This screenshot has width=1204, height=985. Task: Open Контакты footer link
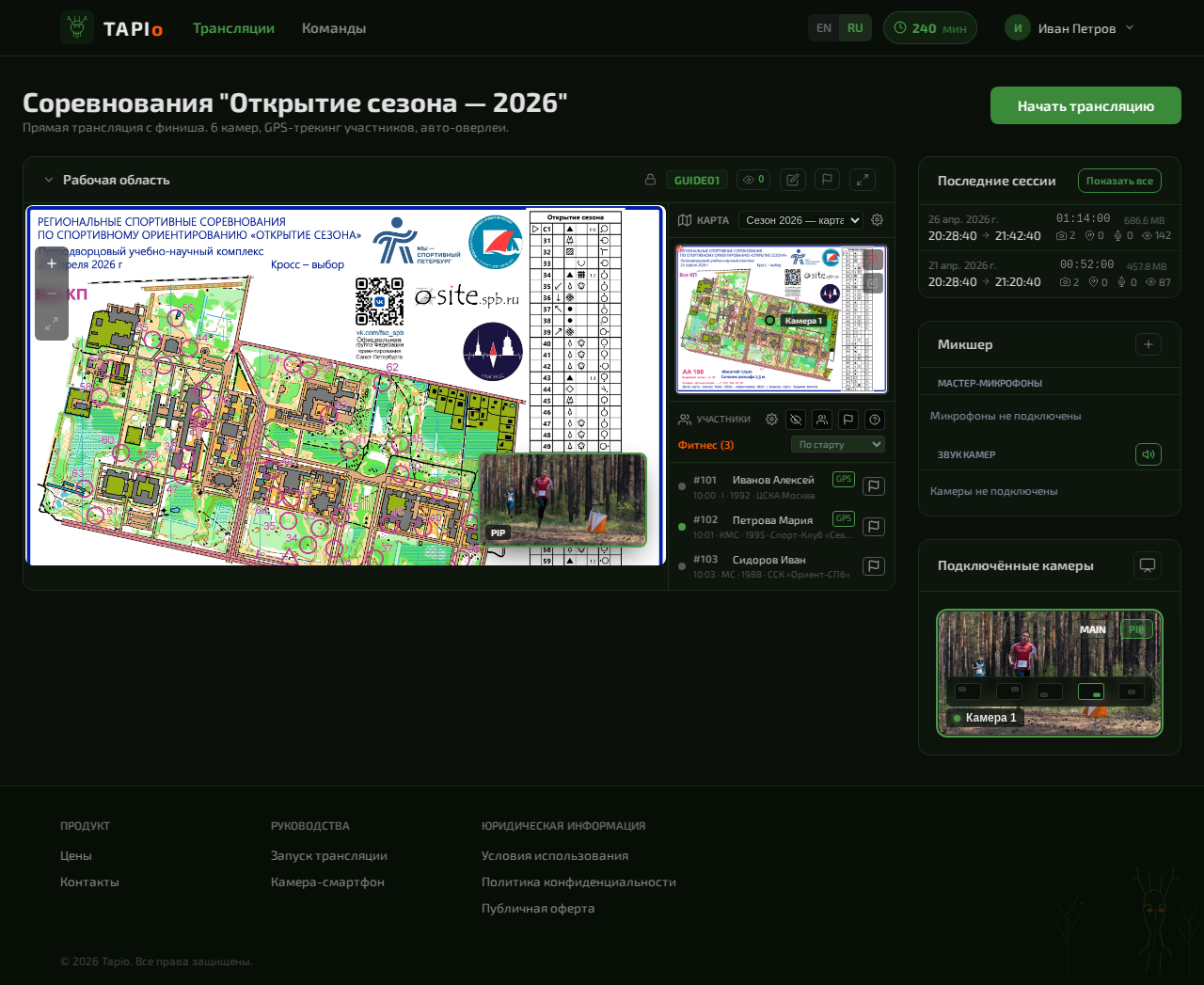(x=89, y=882)
